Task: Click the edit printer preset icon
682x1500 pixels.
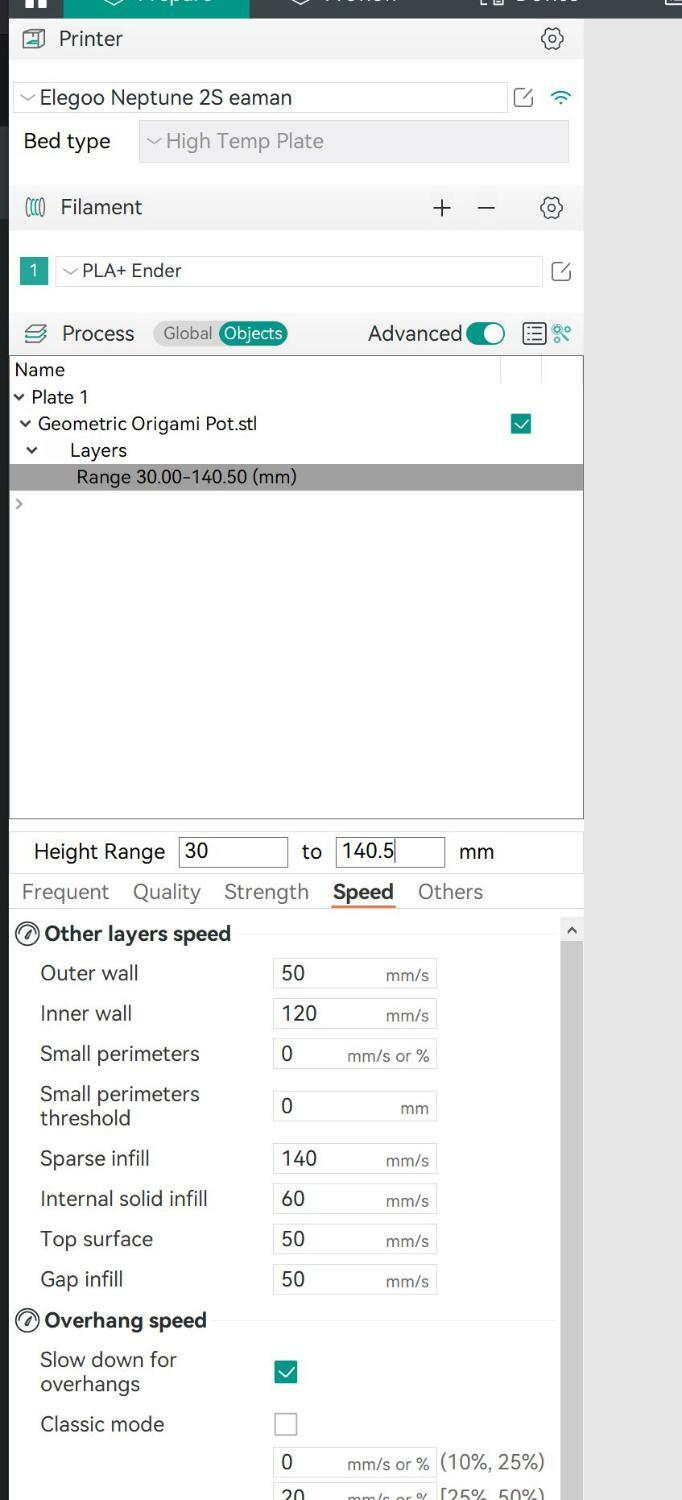Action: [523, 98]
